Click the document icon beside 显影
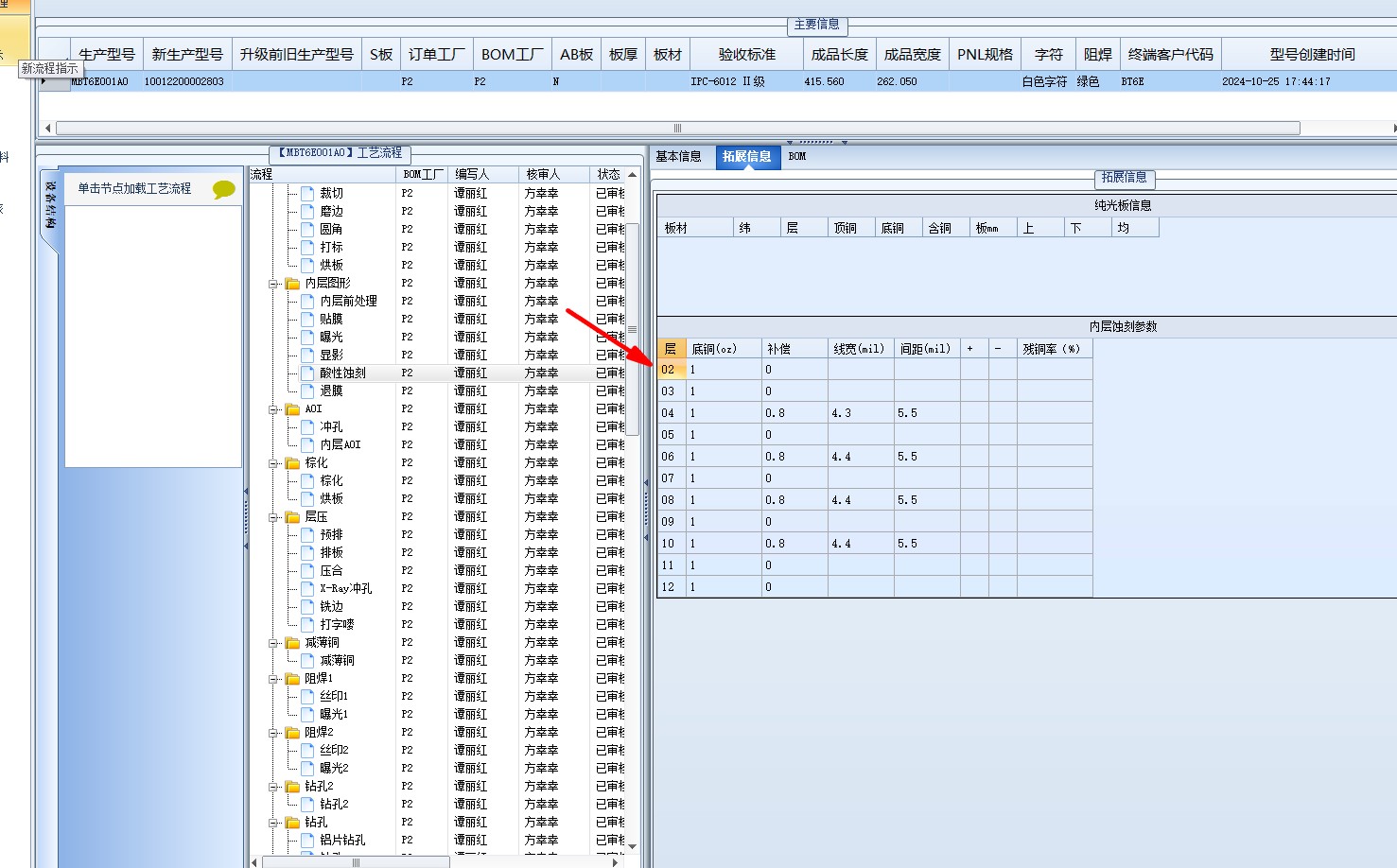 [x=307, y=355]
